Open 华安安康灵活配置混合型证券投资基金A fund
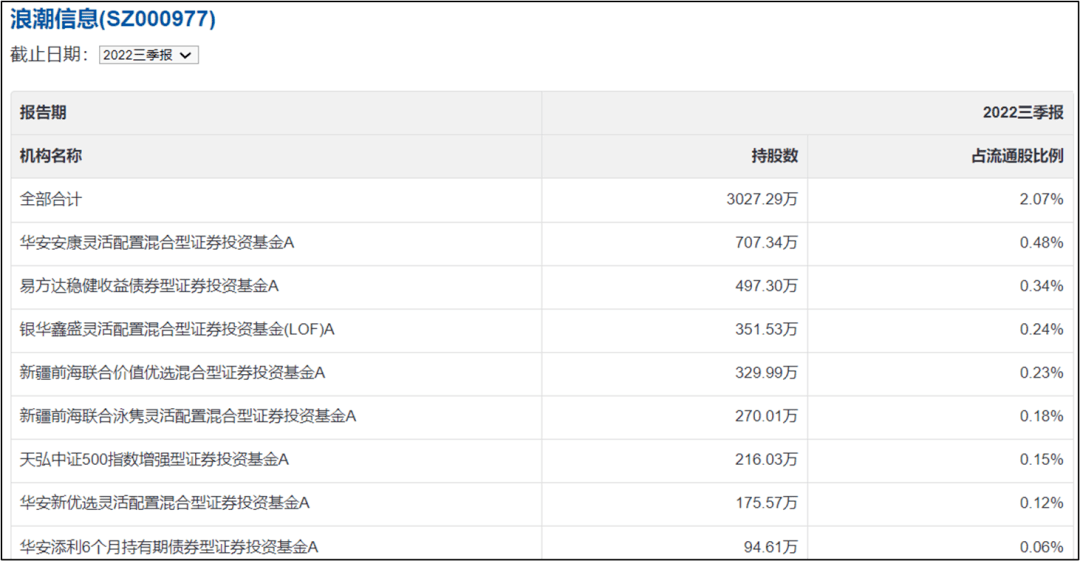Image resolution: width=1080 pixels, height=561 pixels. pos(157,242)
